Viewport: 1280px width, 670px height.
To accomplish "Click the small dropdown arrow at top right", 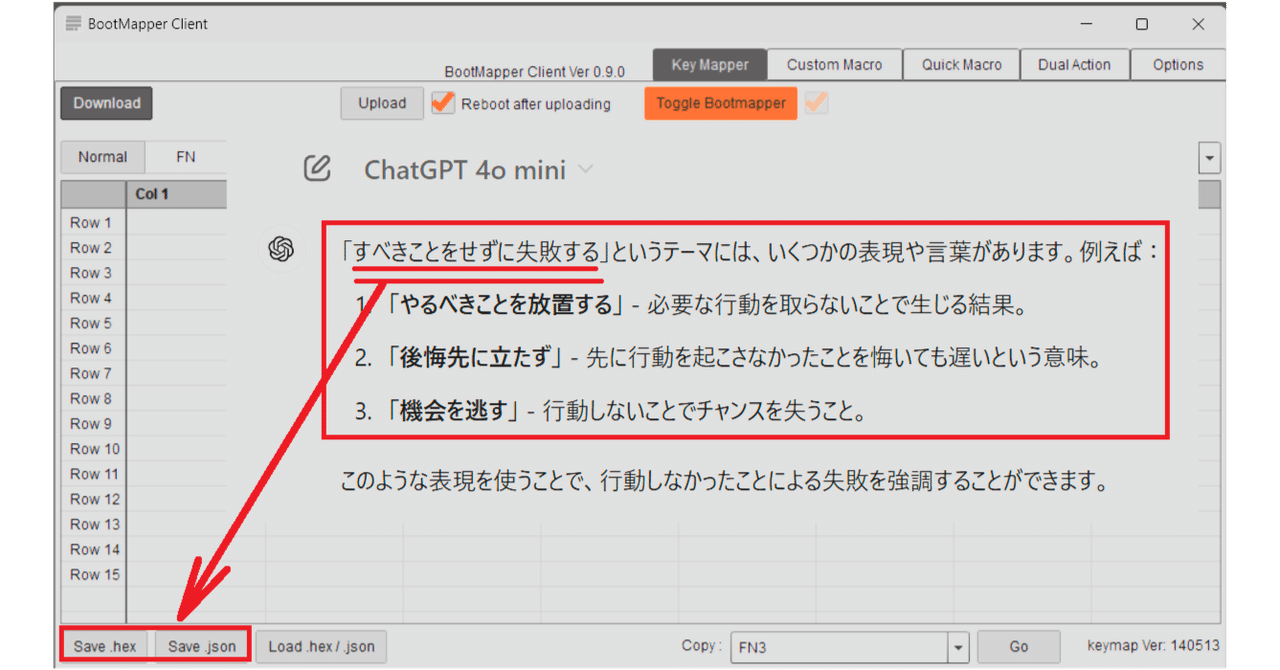I will [x=1209, y=157].
